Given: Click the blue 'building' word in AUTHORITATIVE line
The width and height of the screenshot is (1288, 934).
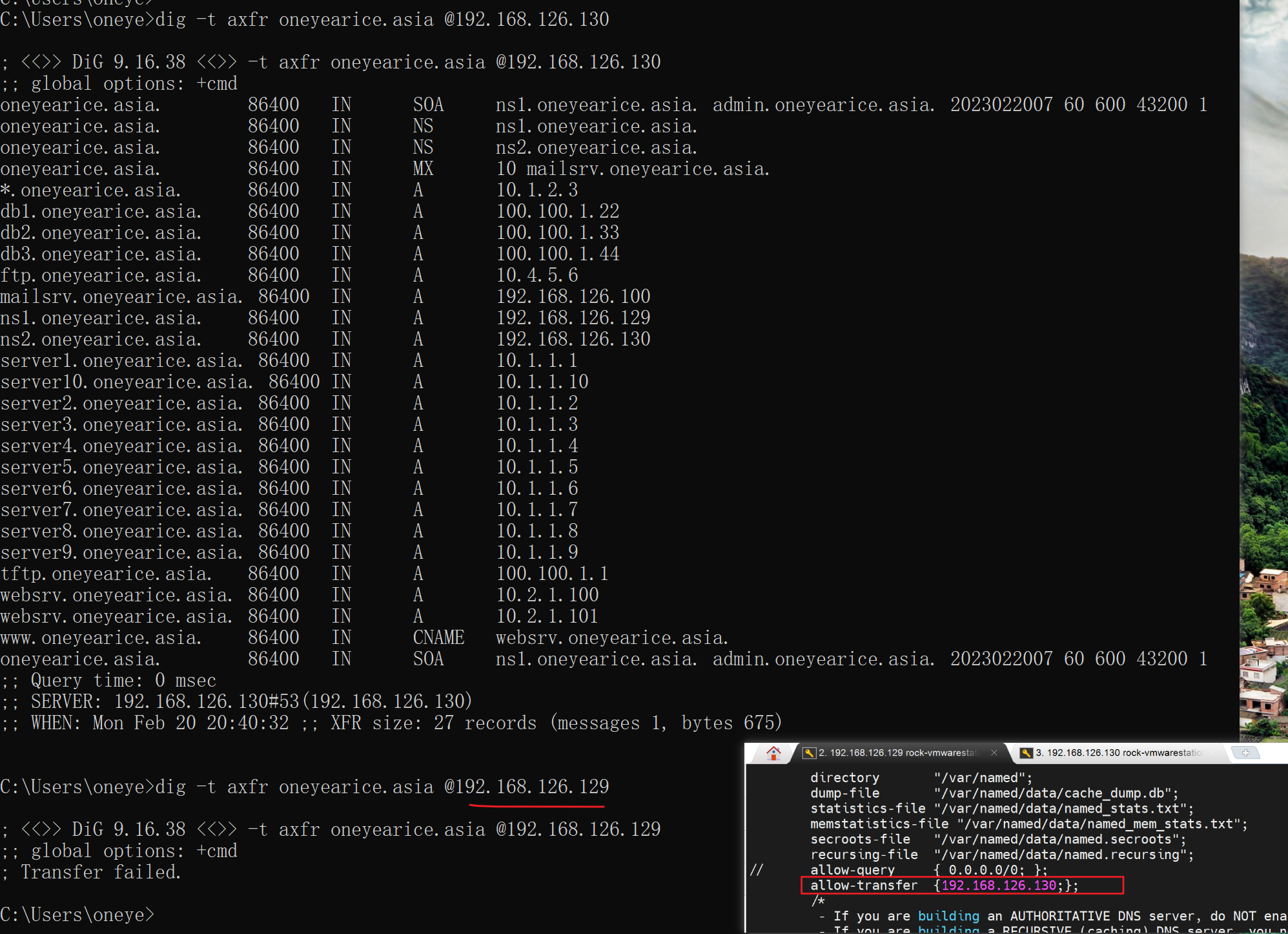Looking at the screenshot, I should click(x=948, y=916).
